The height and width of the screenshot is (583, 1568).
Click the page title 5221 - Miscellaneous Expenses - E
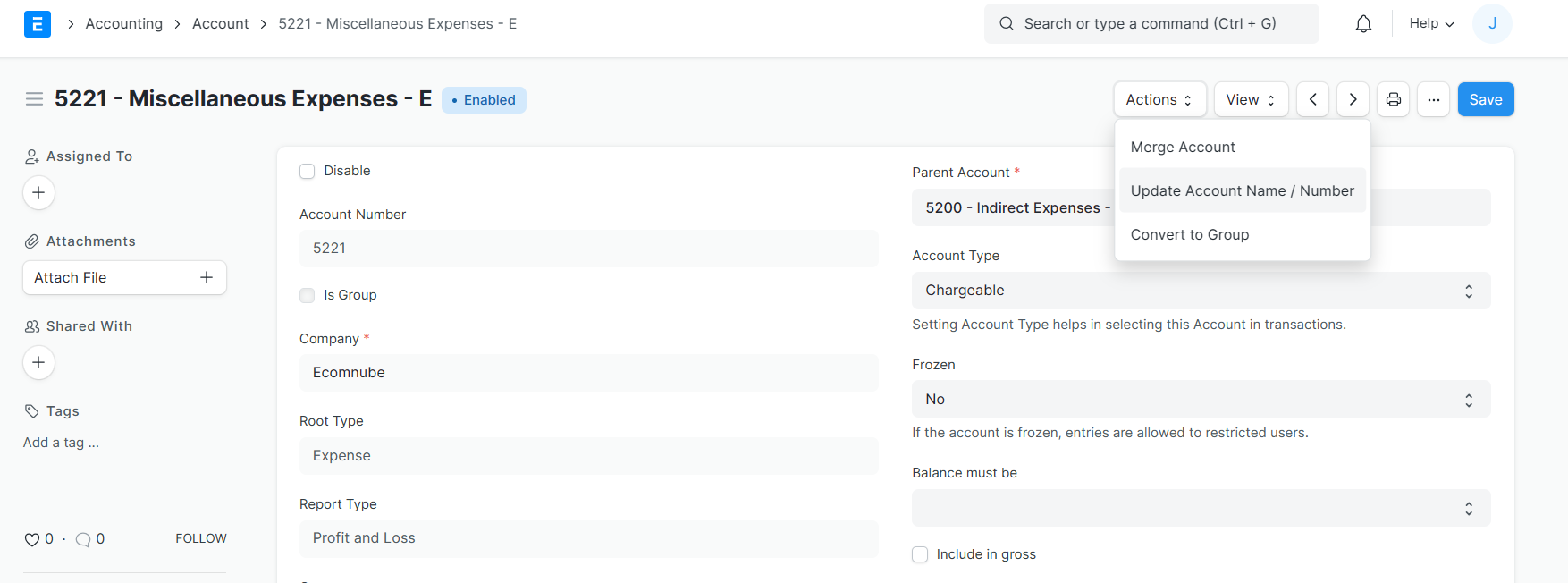point(243,99)
